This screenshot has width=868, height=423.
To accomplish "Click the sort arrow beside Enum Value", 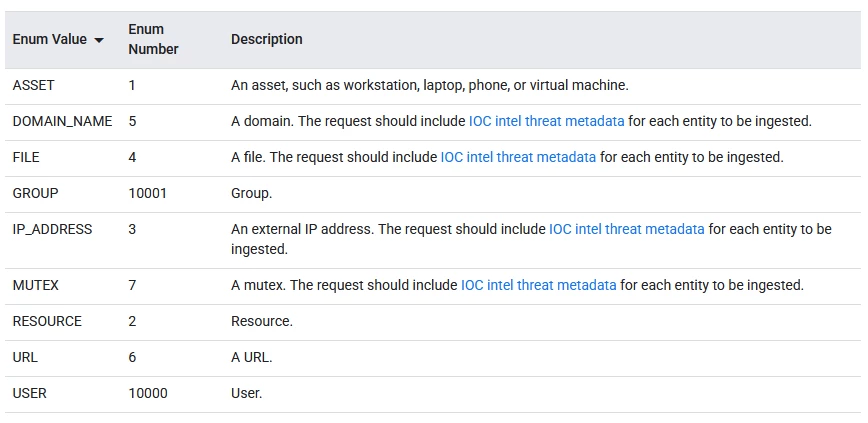I will [x=99, y=40].
